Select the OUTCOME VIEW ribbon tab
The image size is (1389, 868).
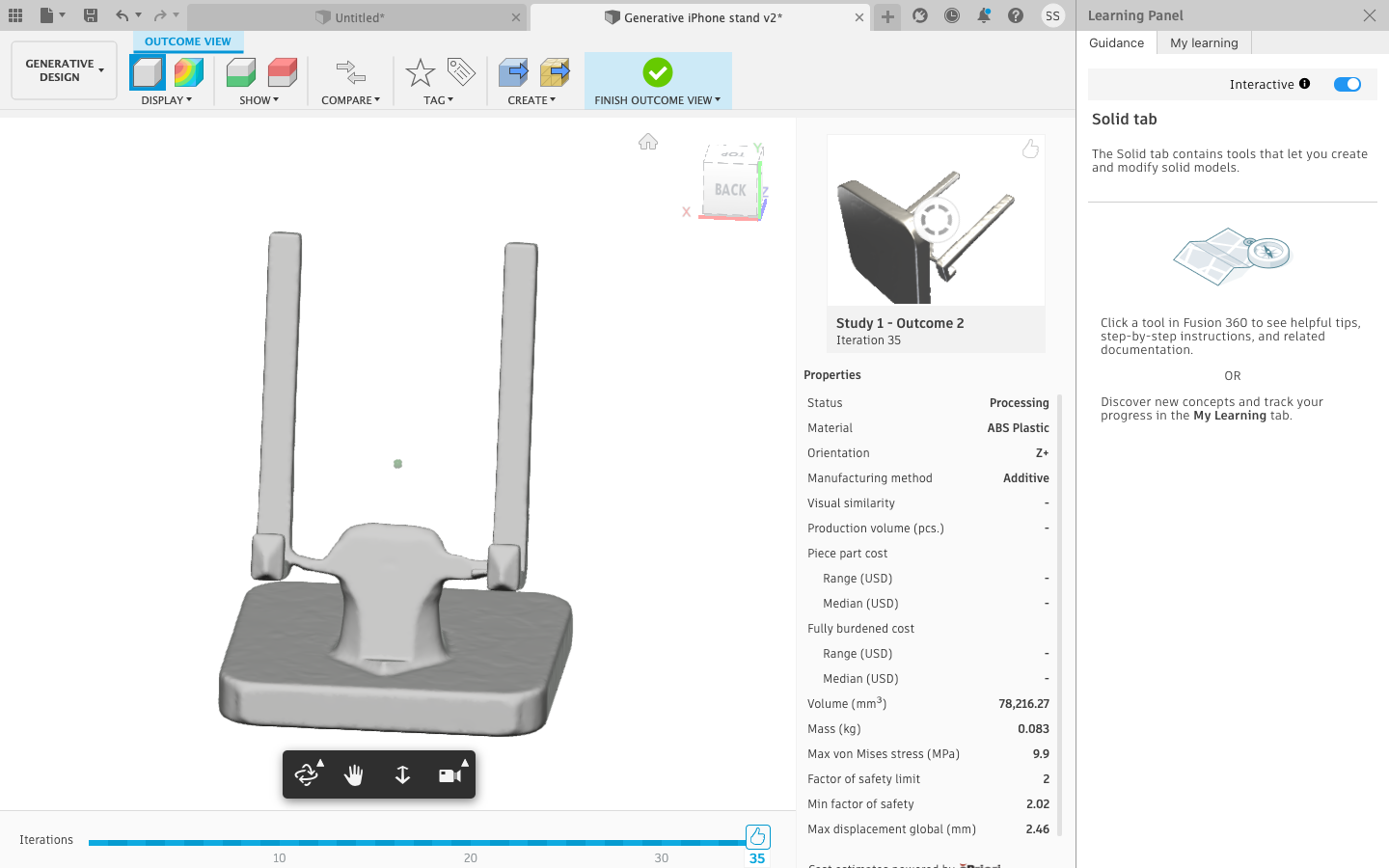click(x=188, y=41)
